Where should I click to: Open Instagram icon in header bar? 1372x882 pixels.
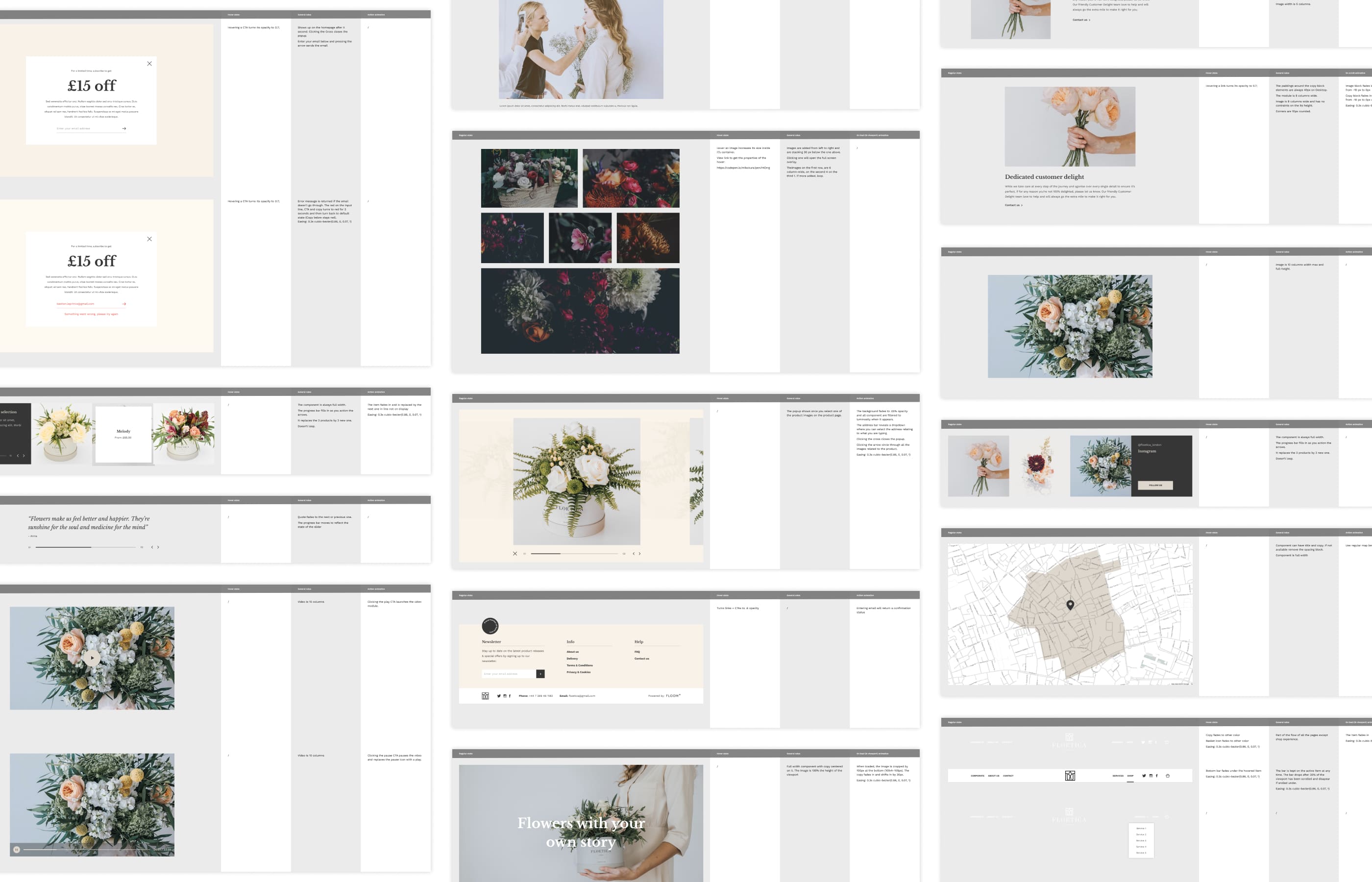1151,776
